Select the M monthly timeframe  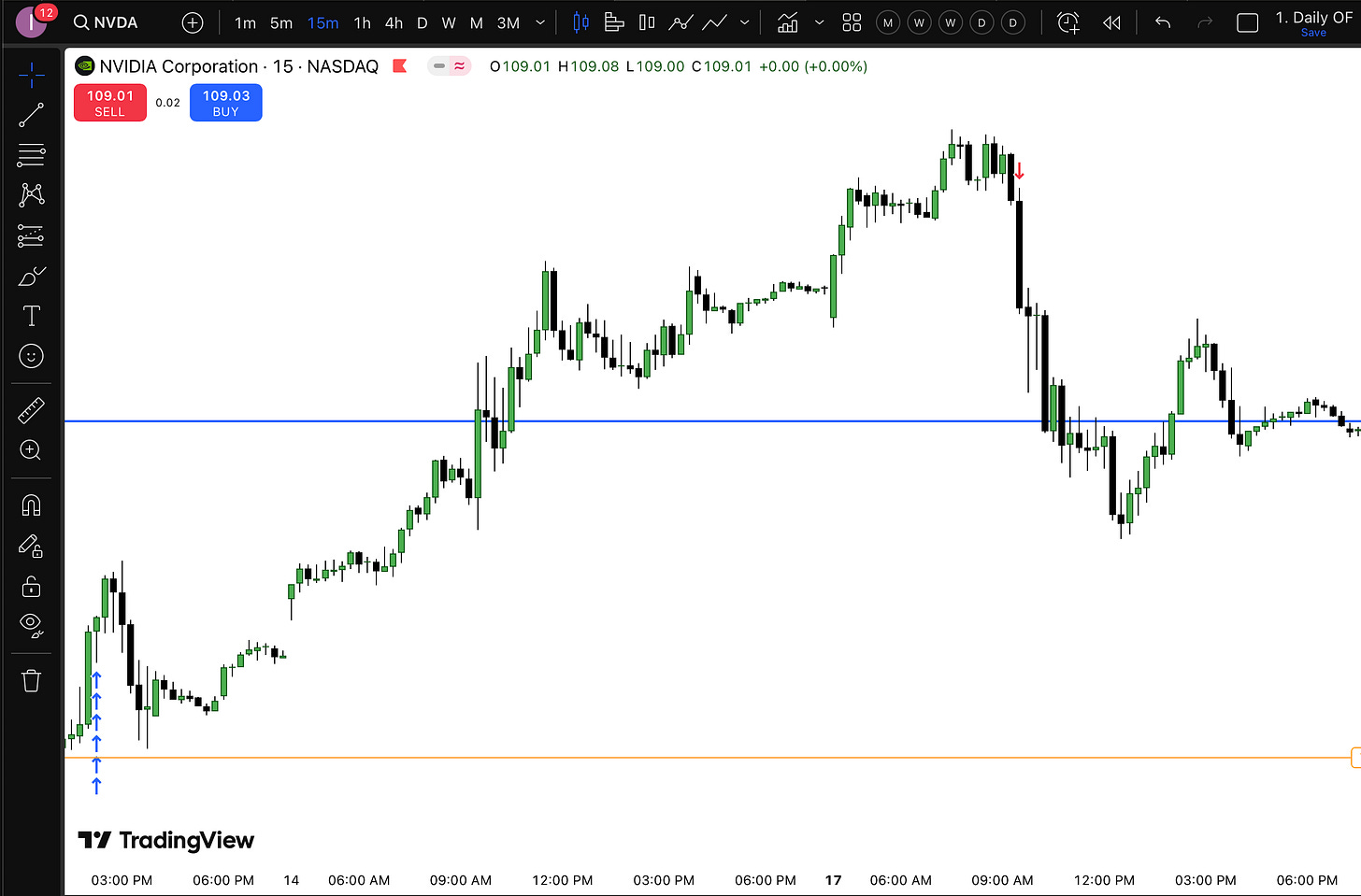click(477, 22)
